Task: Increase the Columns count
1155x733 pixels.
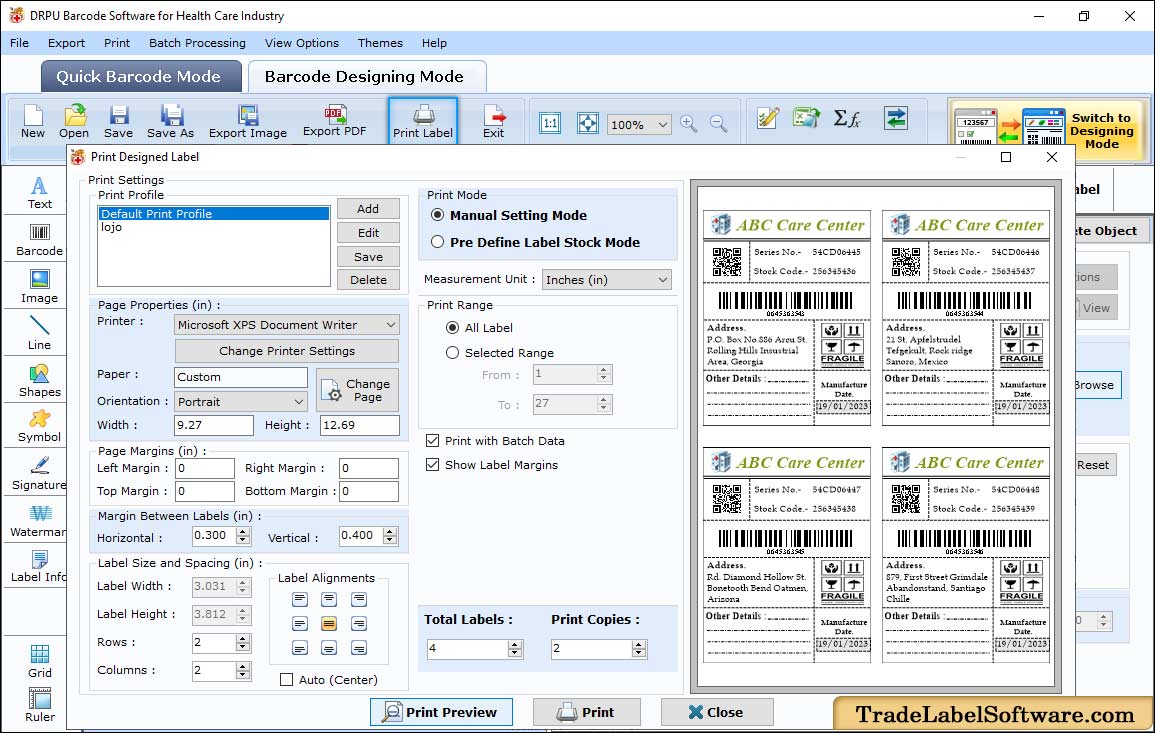Action: pyautogui.click(x=243, y=666)
